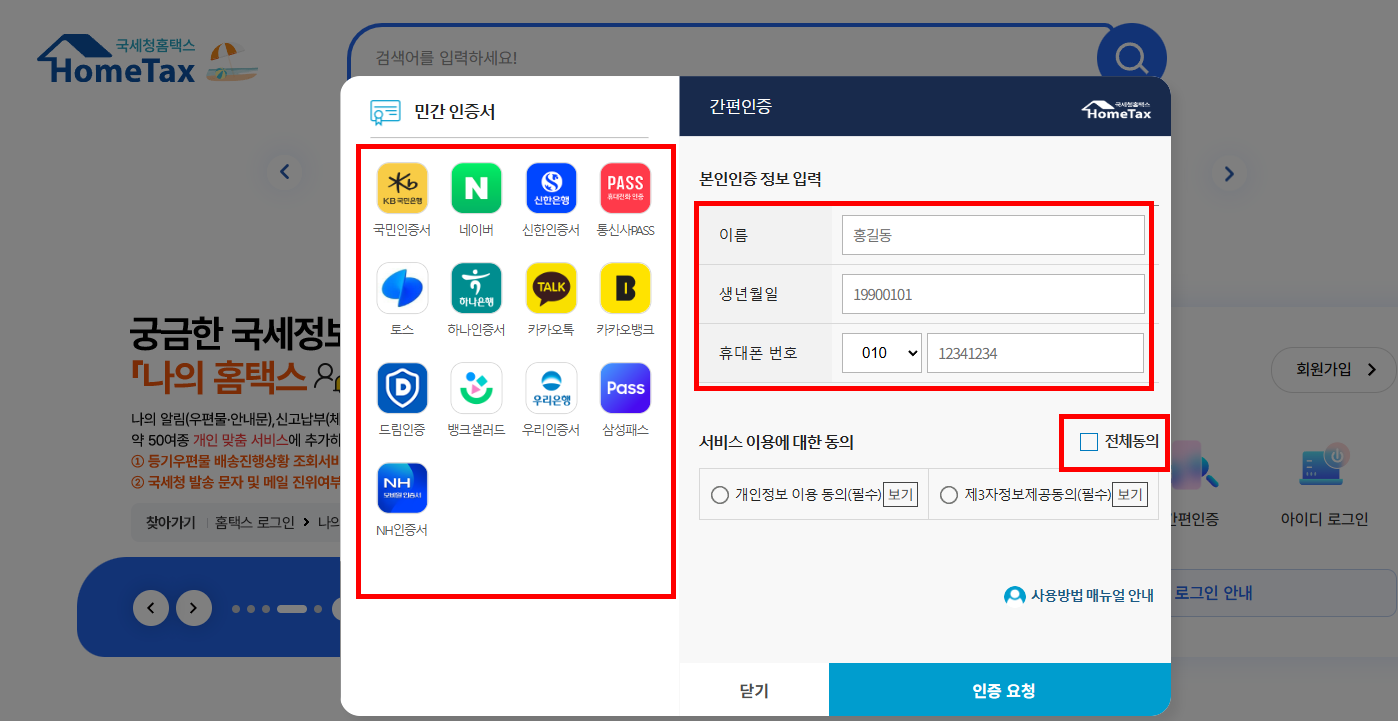Click the 서비스 이용에 대한 동의 heading
The width and height of the screenshot is (1398, 721).
[x=776, y=441]
